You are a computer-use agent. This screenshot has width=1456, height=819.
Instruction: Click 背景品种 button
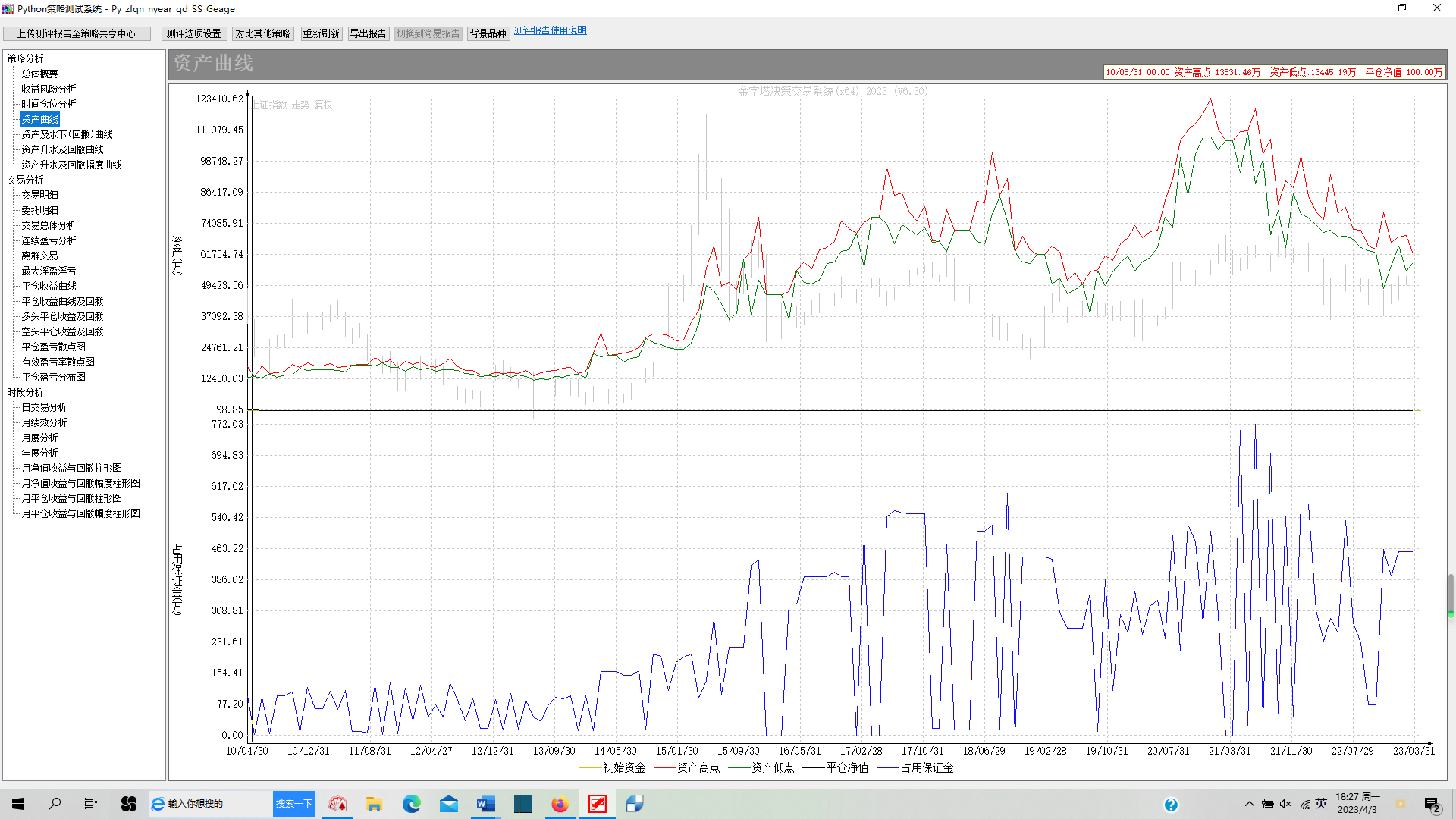pyautogui.click(x=488, y=33)
